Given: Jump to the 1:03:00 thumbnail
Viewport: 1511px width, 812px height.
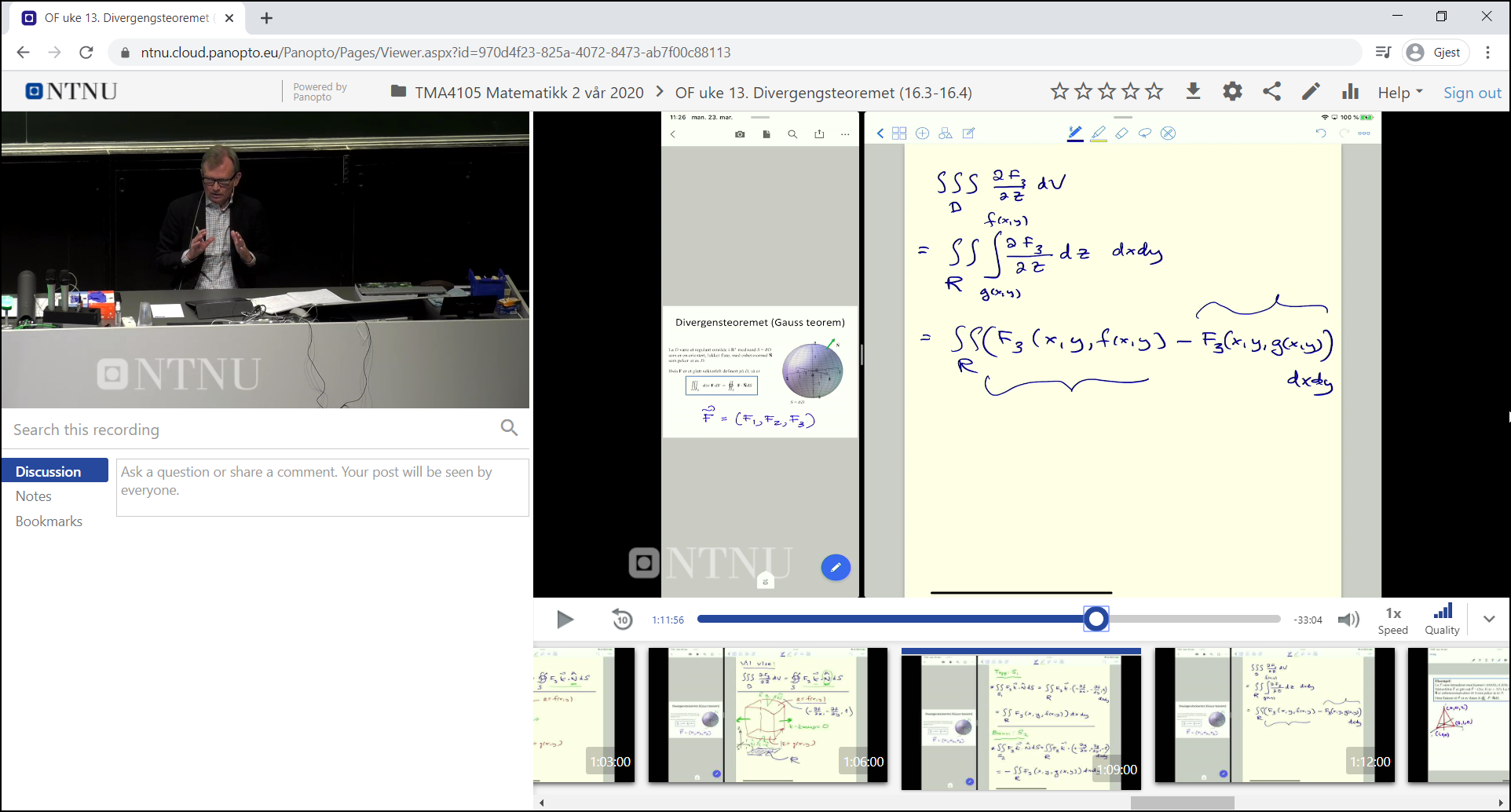Looking at the screenshot, I should click(584, 715).
